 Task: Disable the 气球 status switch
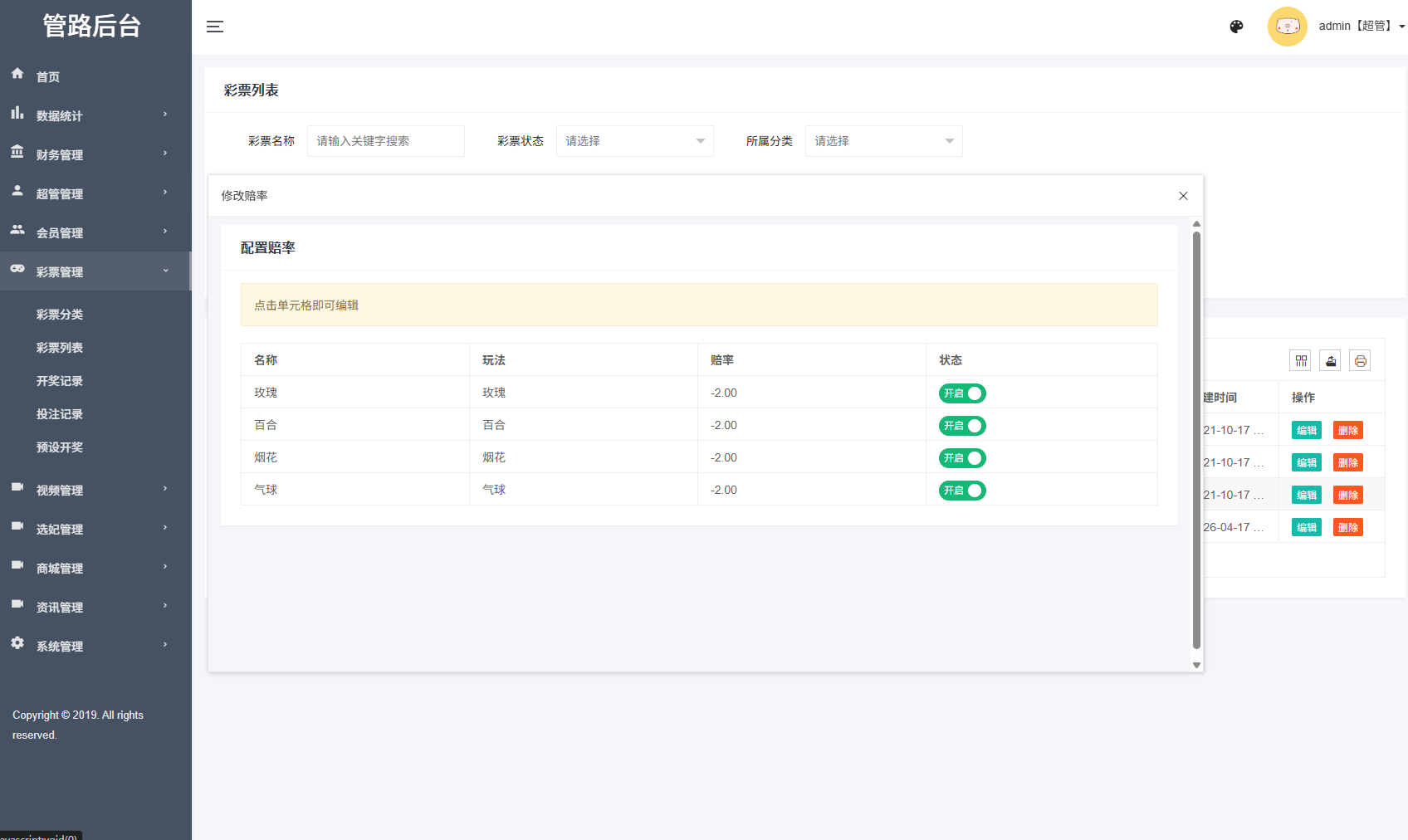pos(962,491)
